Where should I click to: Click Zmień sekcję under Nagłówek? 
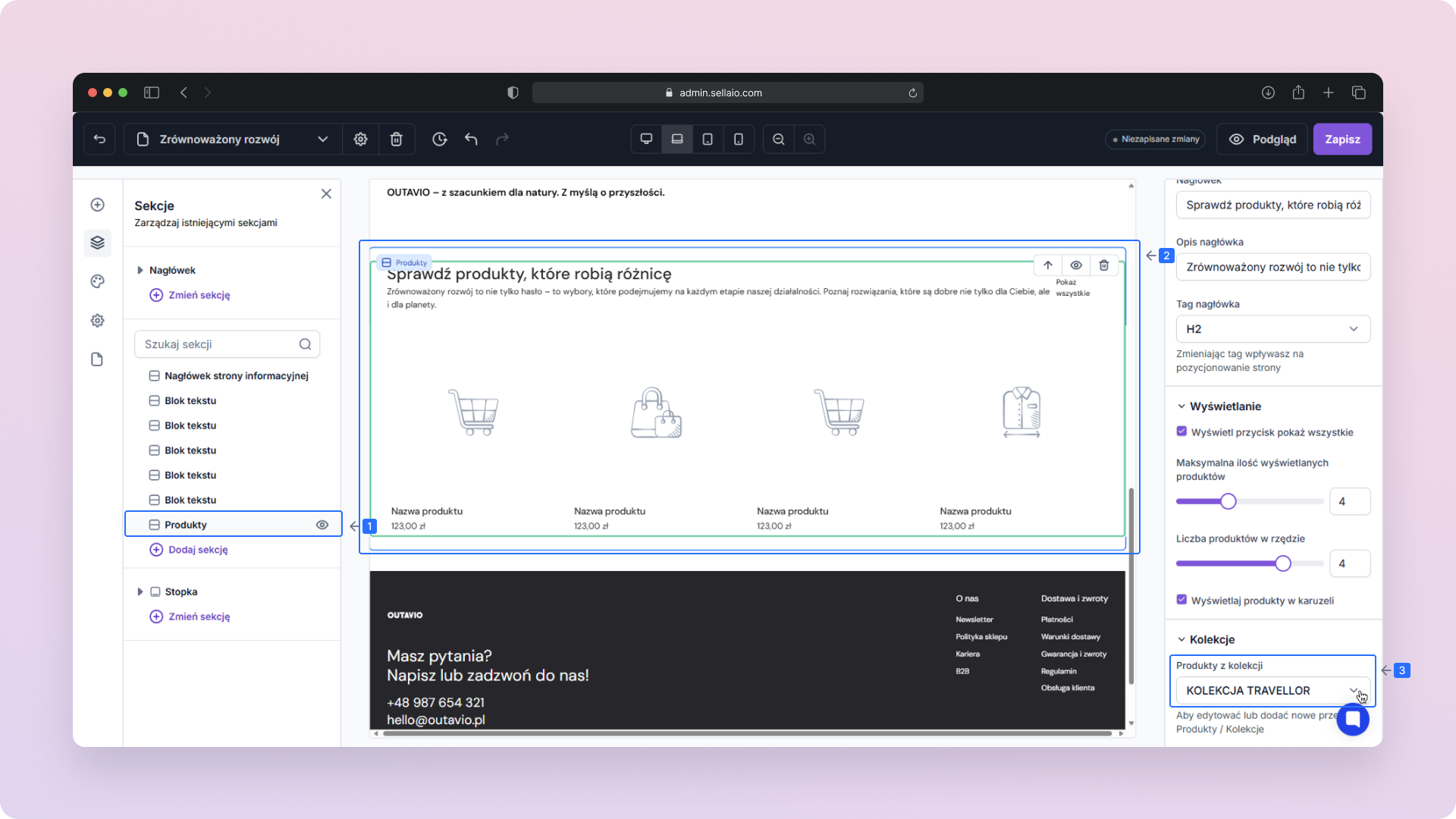point(190,295)
